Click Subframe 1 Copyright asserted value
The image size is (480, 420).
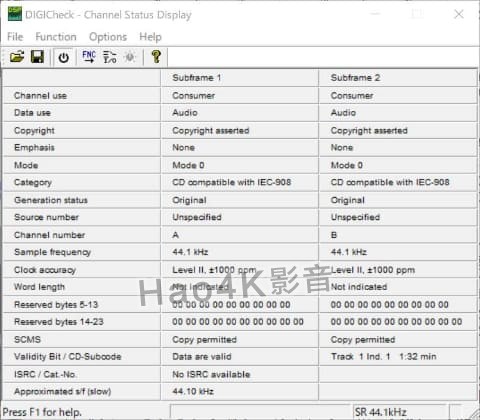pos(211,131)
